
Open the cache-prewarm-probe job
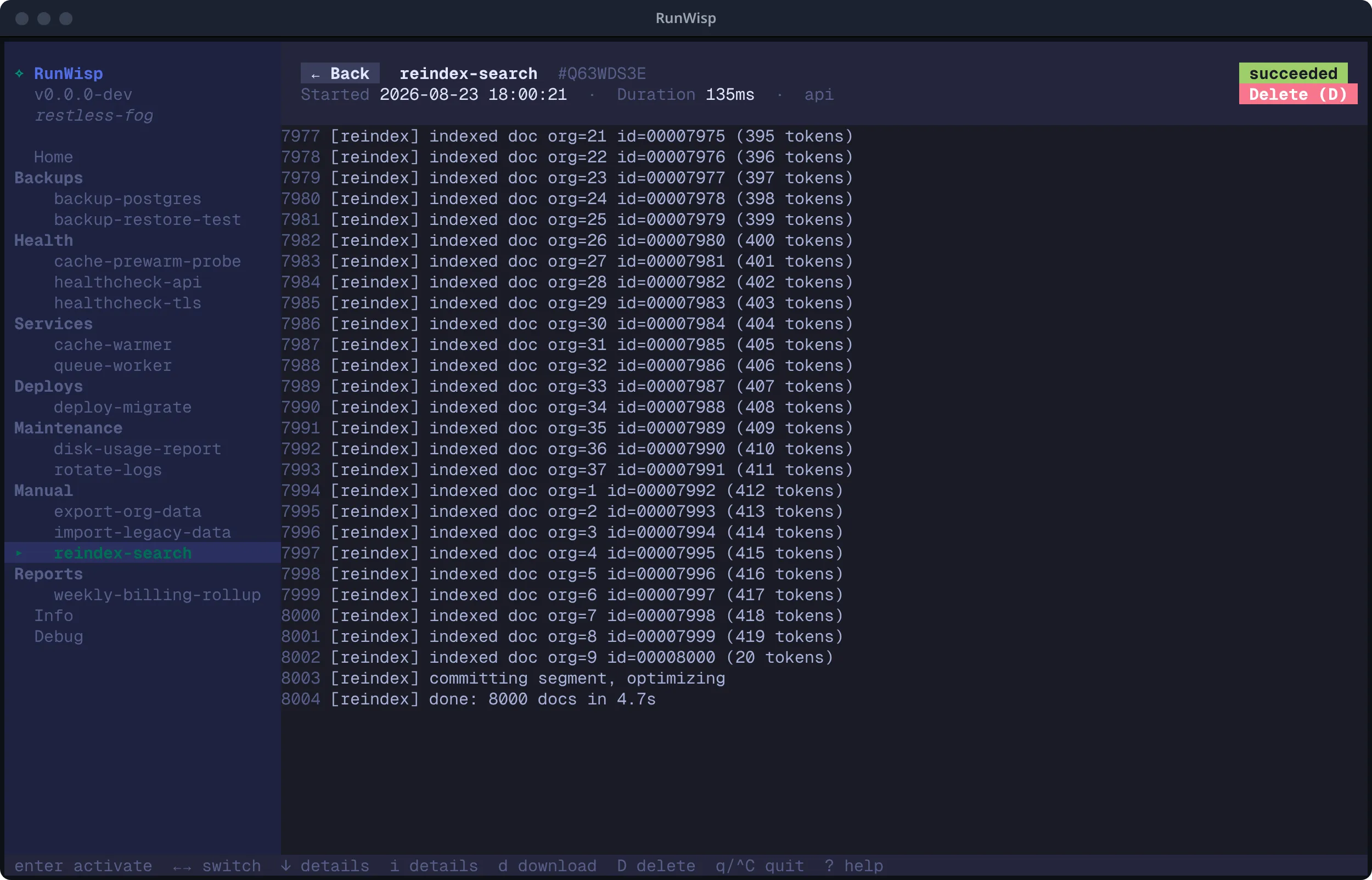[x=148, y=261]
